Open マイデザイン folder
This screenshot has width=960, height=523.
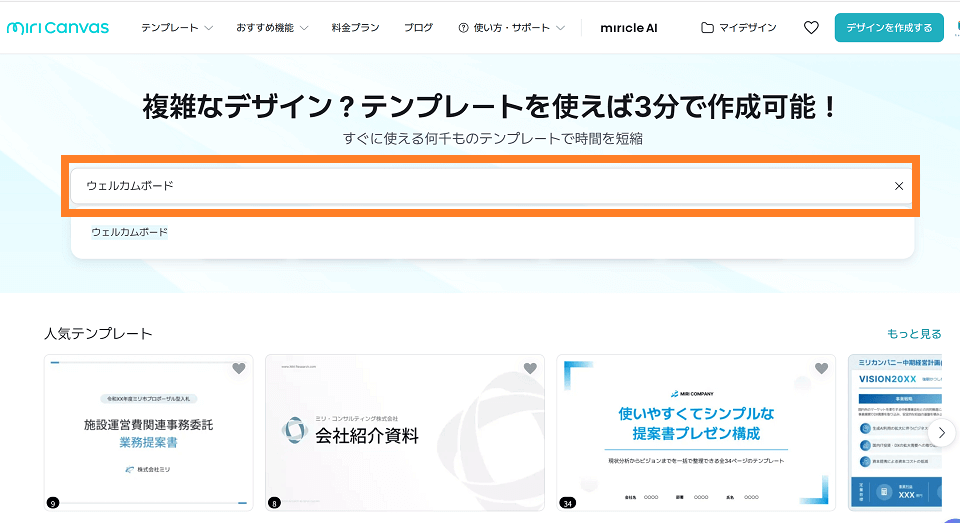pos(738,27)
